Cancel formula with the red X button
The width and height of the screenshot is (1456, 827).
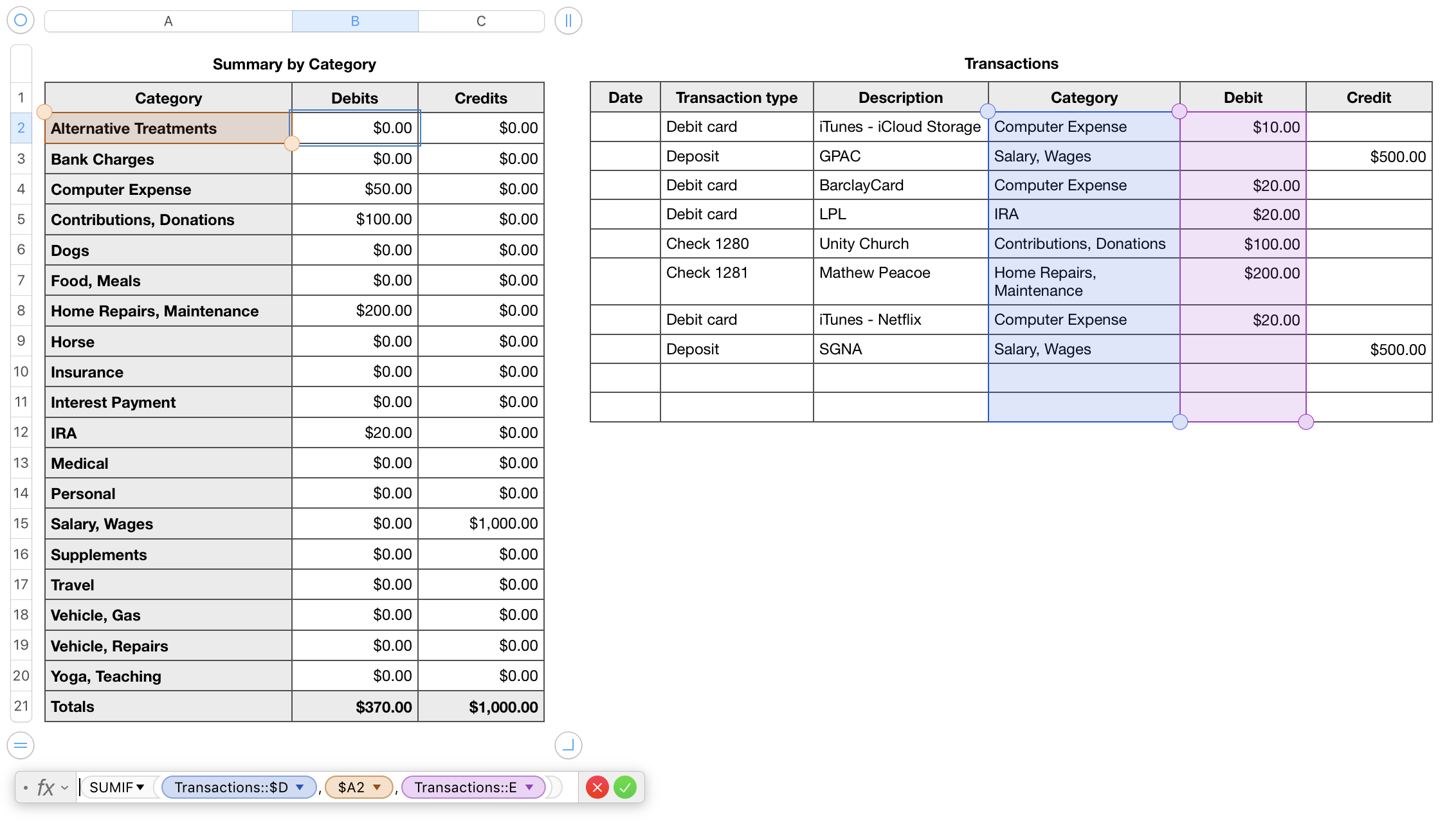click(x=597, y=787)
